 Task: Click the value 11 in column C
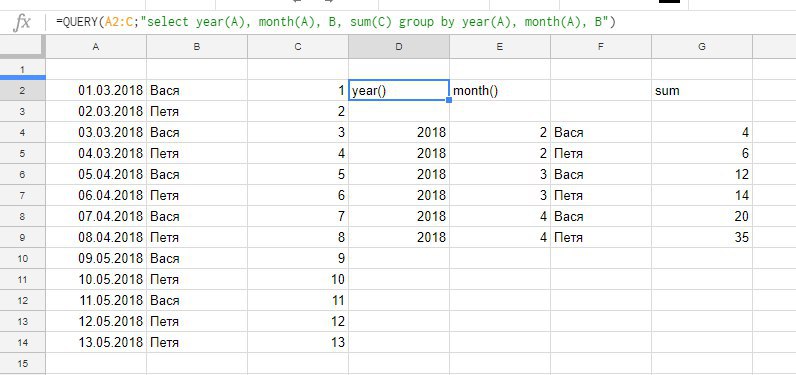point(298,300)
